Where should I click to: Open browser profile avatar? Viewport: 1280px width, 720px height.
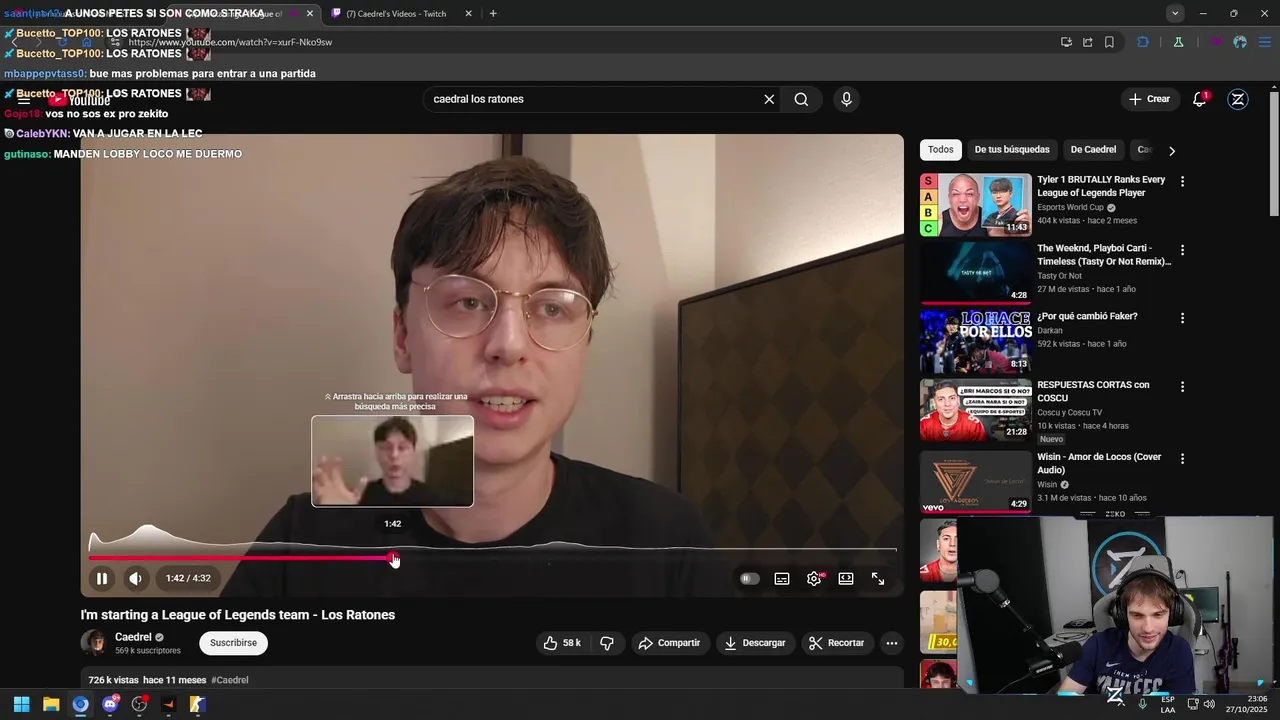coord(1240,42)
